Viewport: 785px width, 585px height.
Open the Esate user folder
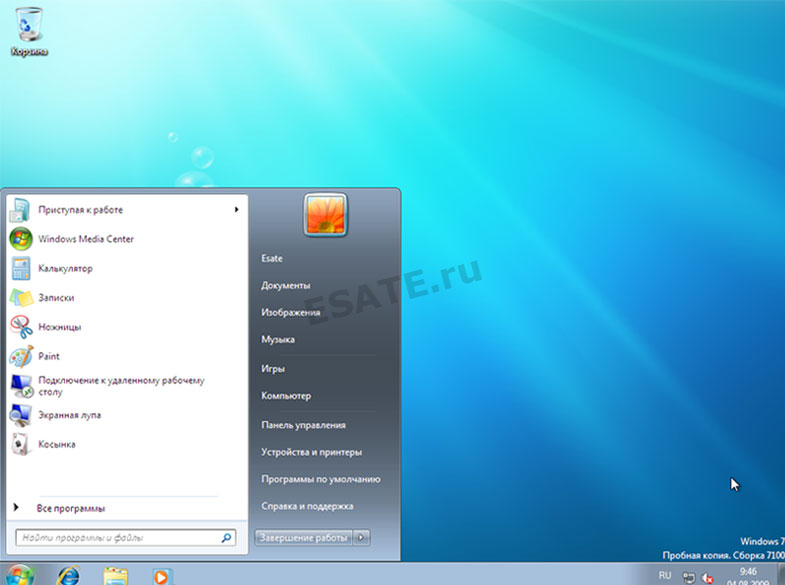click(x=272, y=258)
